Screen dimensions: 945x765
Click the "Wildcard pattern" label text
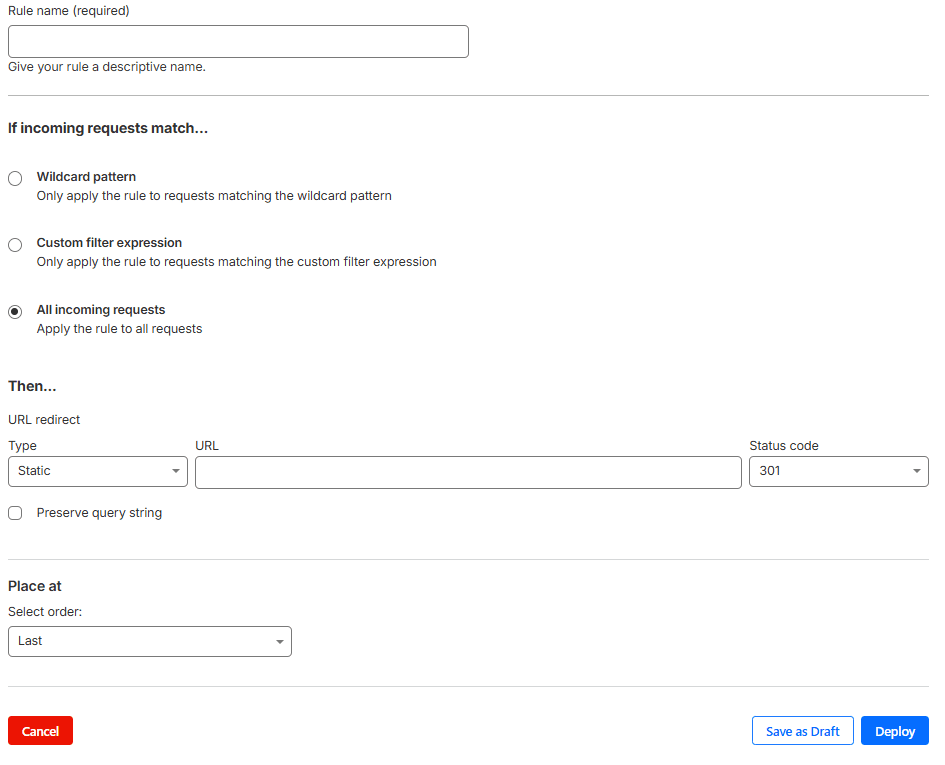[x=86, y=176]
